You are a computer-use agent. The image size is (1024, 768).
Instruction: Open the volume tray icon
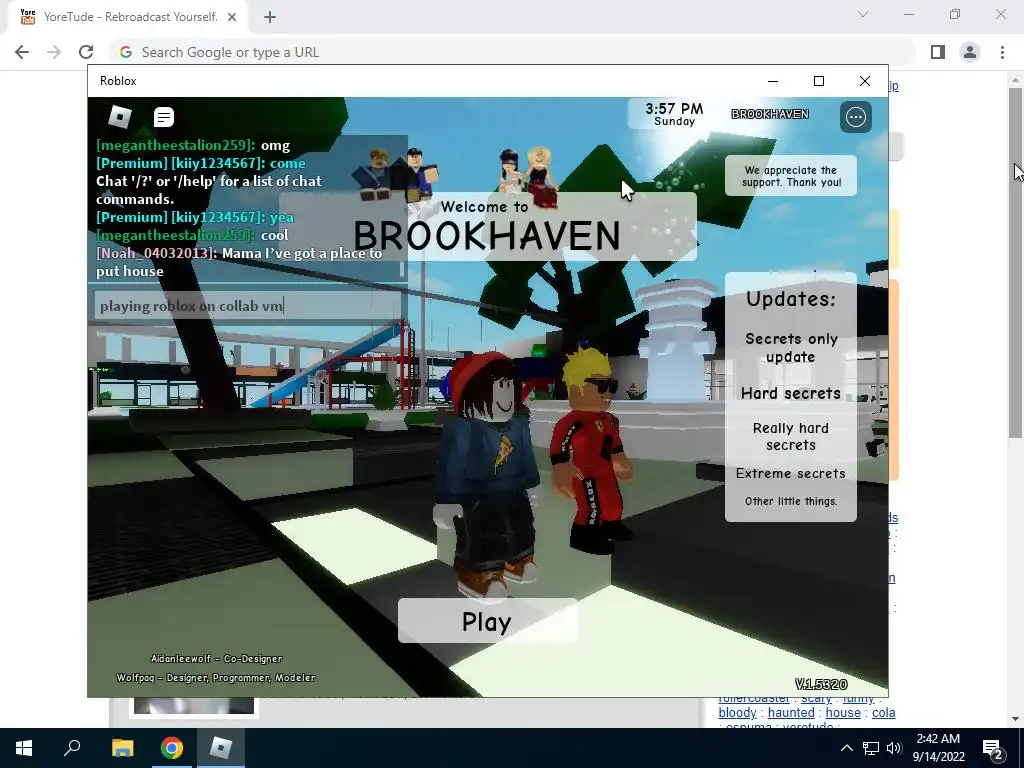[x=894, y=748]
